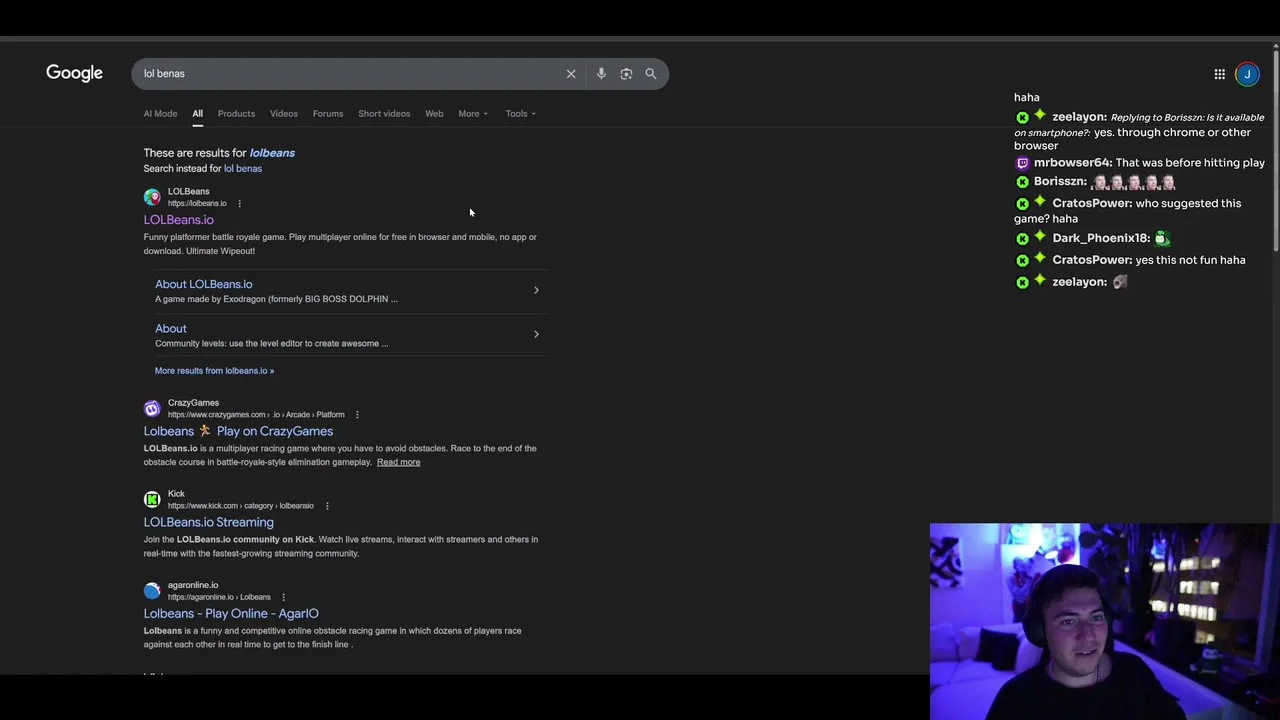
Task: Open the Google account avatar
Action: pyautogui.click(x=1247, y=74)
